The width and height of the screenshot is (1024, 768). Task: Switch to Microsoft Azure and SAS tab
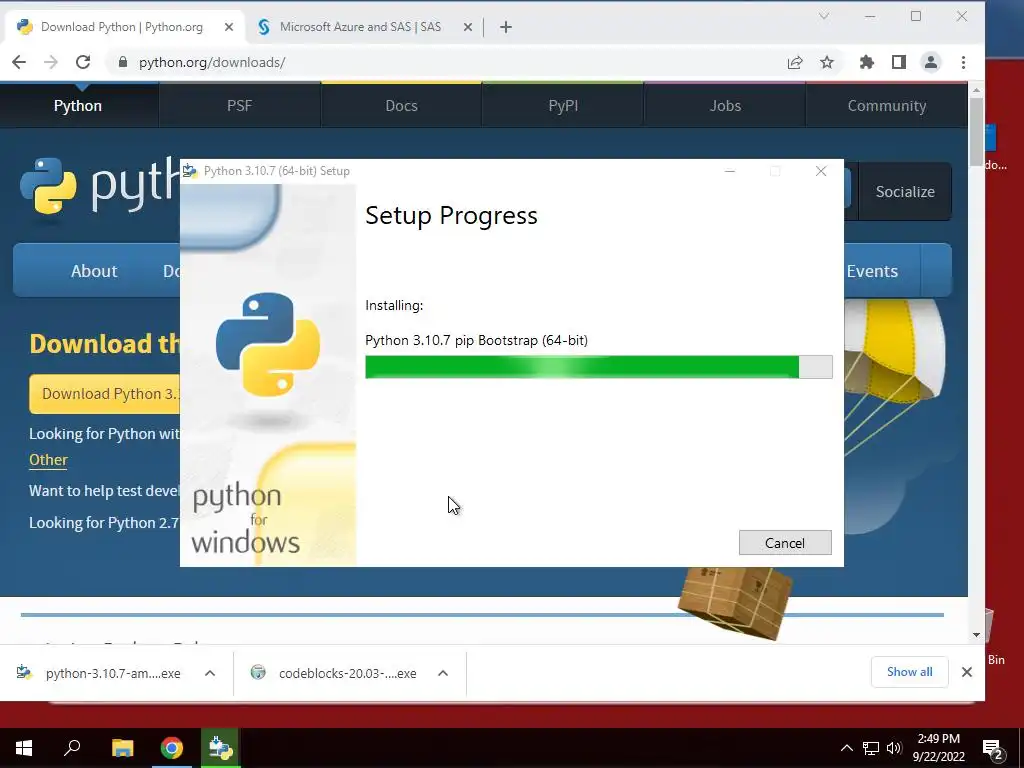[359, 27]
